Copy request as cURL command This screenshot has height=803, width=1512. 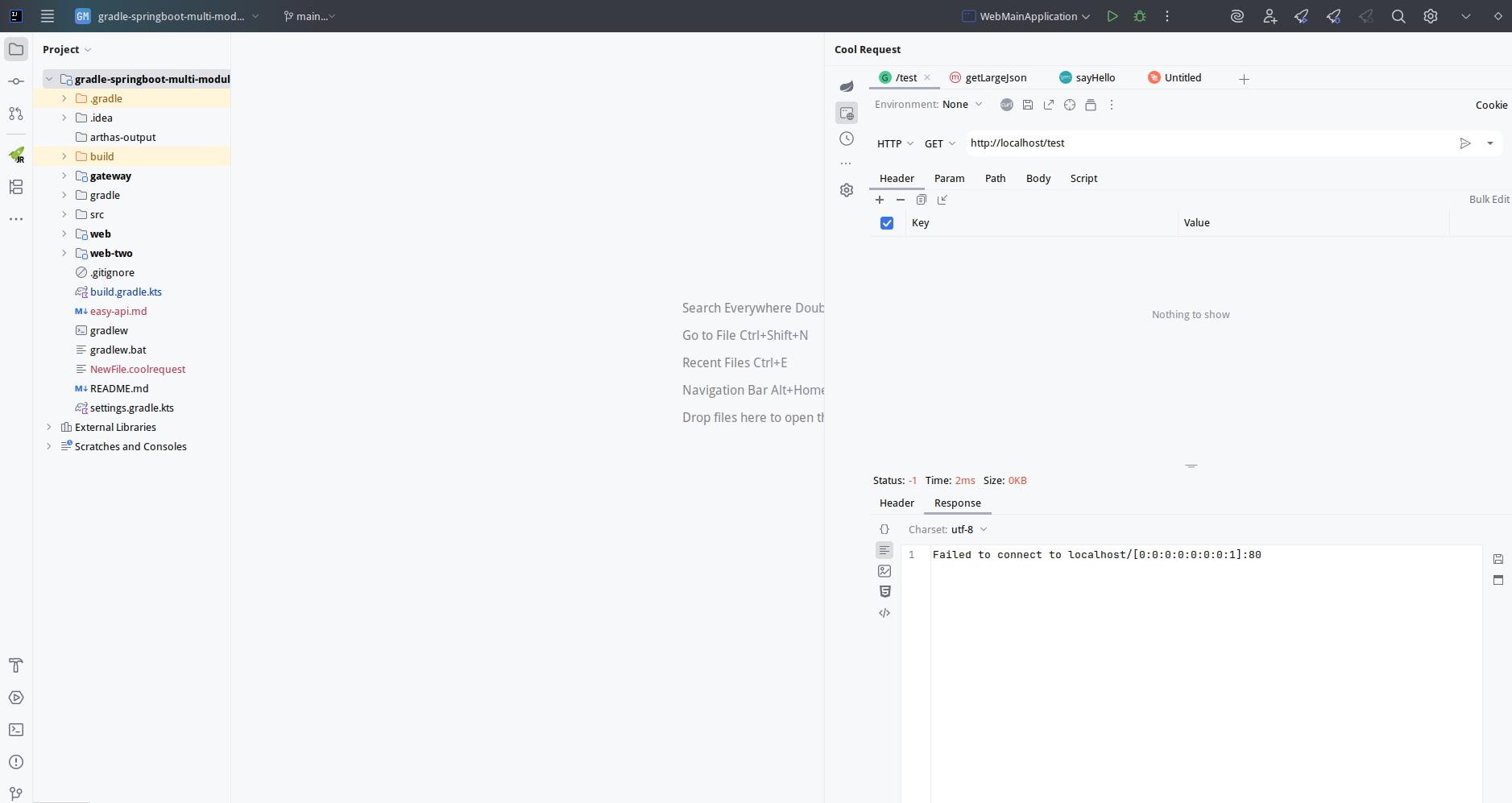click(x=1006, y=105)
